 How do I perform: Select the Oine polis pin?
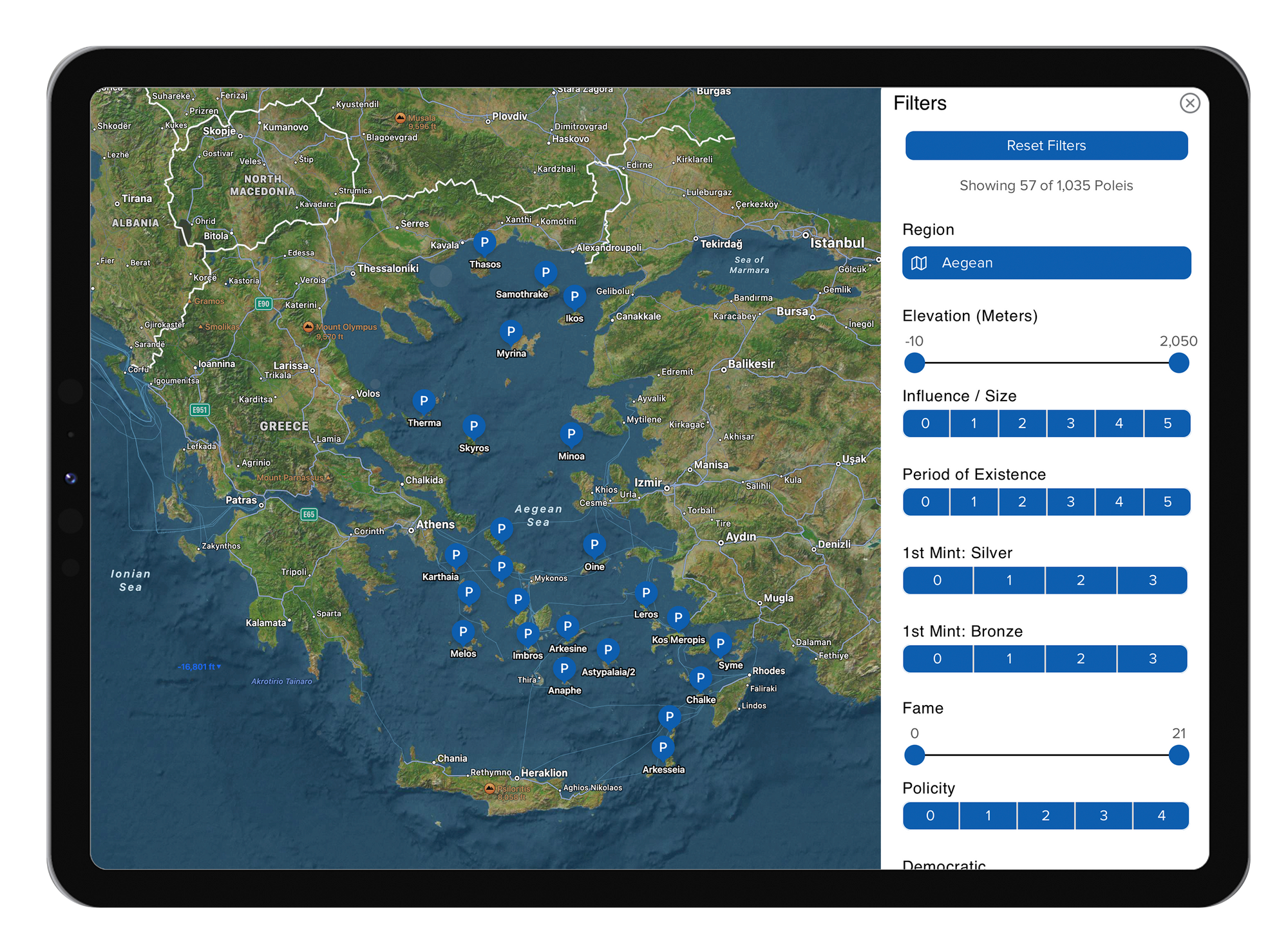click(594, 546)
